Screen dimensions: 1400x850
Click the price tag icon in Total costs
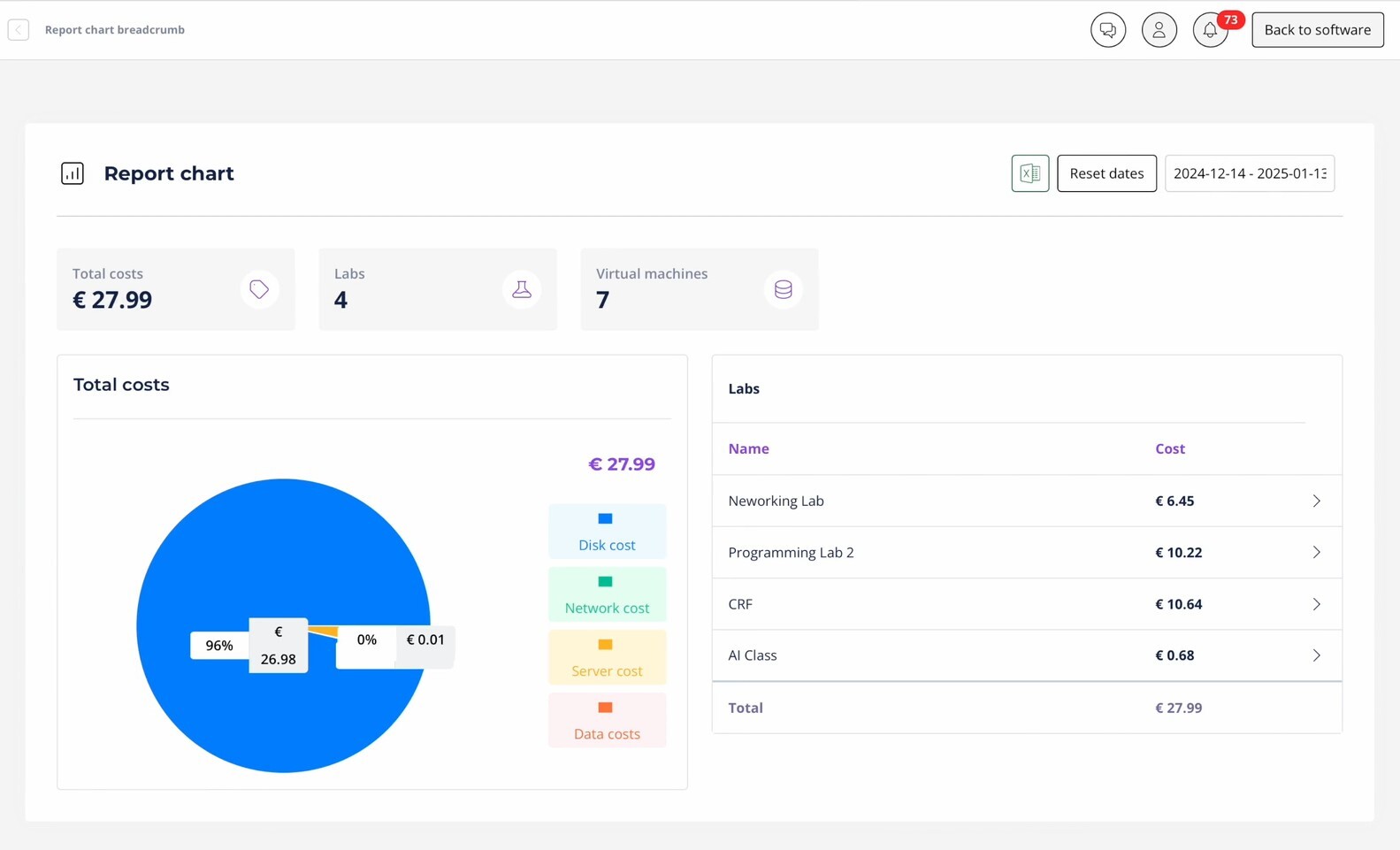[x=259, y=289]
